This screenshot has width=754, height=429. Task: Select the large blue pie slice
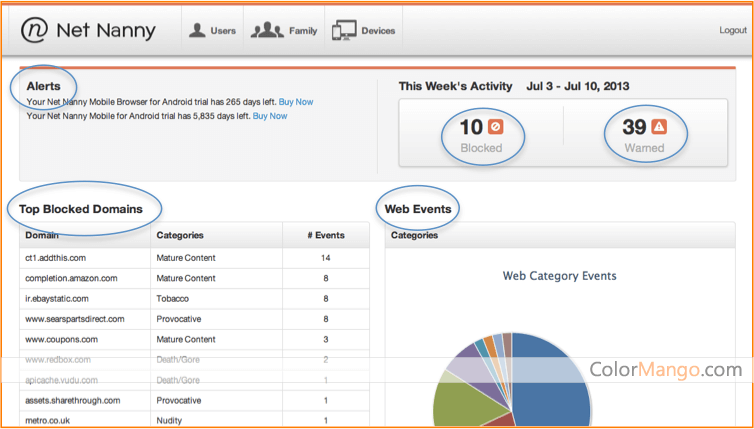[553, 380]
